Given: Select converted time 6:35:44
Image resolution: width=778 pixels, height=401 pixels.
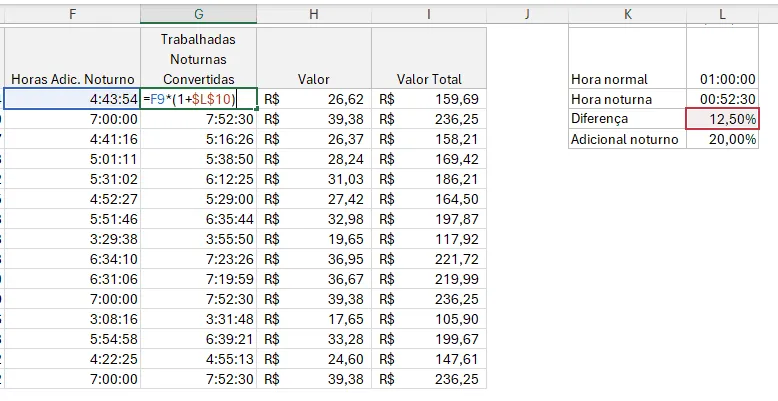Looking at the screenshot, I should click(198, 219).
